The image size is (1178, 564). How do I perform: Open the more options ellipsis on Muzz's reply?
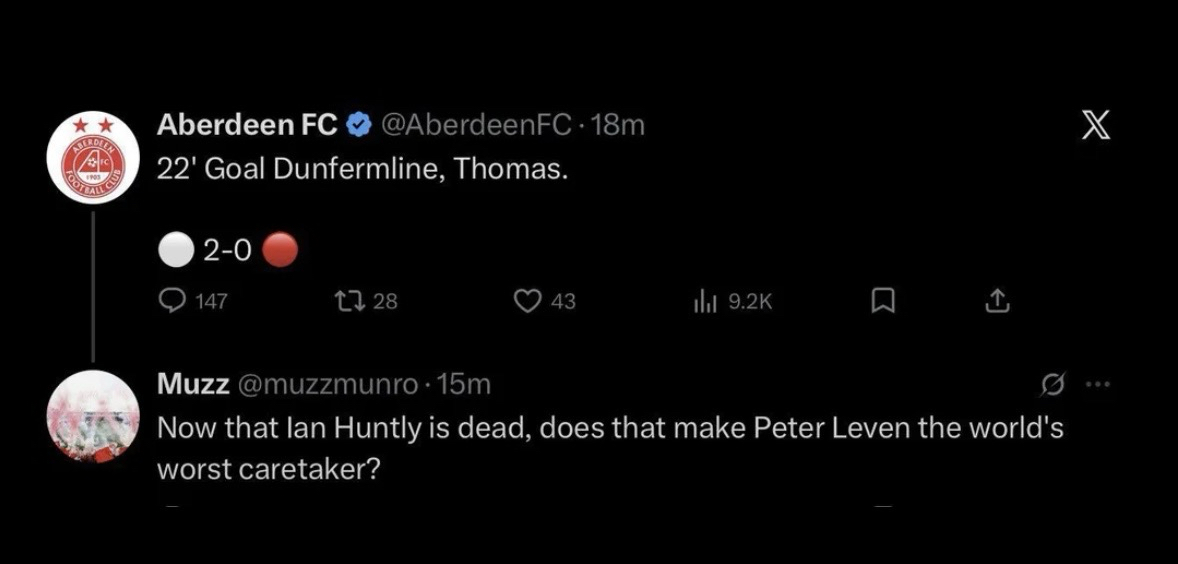point(1097,383)
